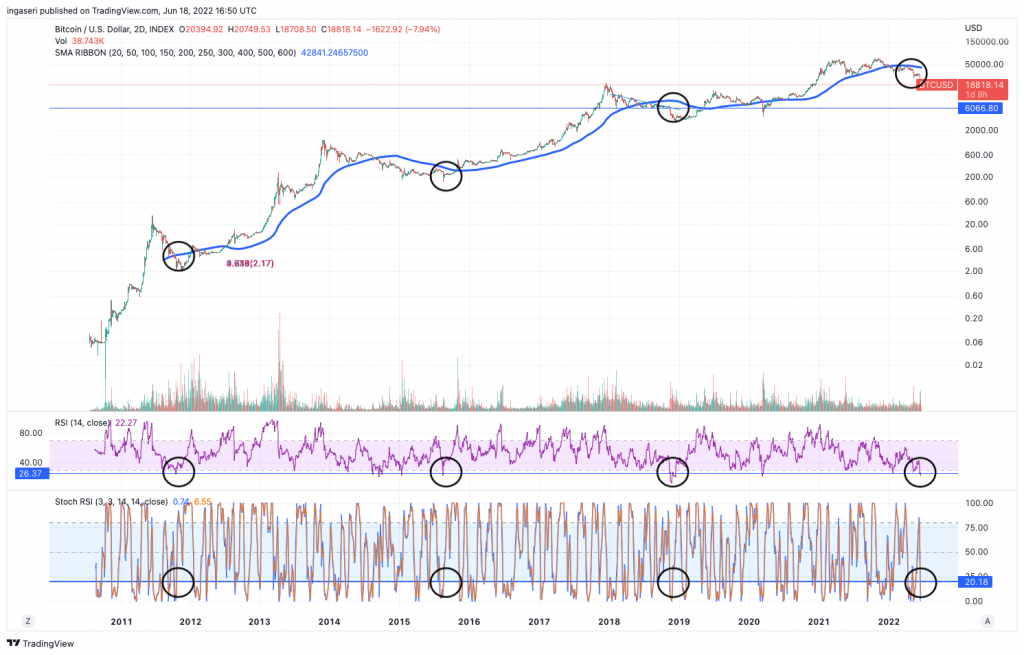Click the 0.60 price axis label
Screen dimensions: 1024x655
[x=974, y=296]
